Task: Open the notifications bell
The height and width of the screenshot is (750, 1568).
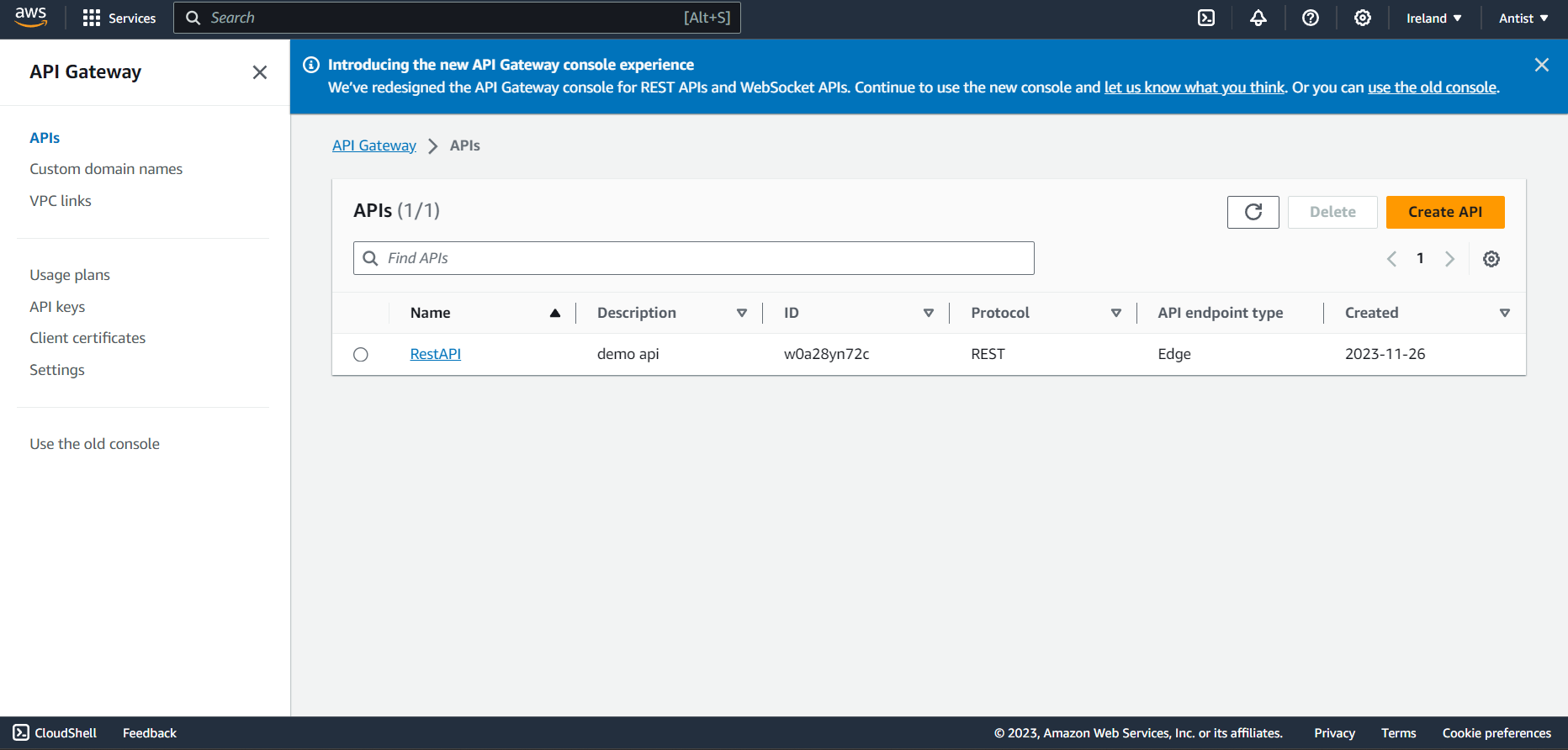Action: tap(1258, 18)
